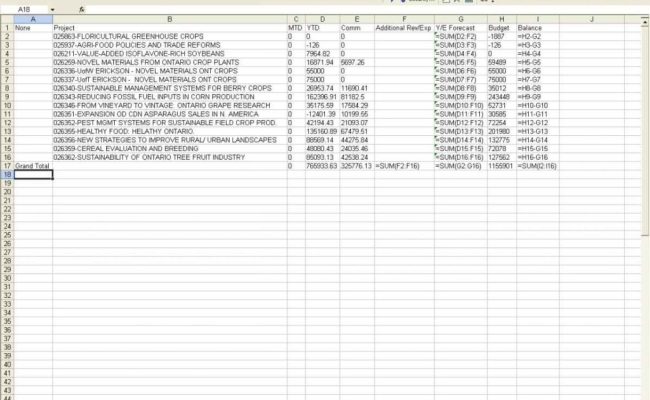Select the AGRI-FOOD POLICIES AND TRADE REFORMS cell
Viewport: 650px width, 400px height.
pos(170,45)
